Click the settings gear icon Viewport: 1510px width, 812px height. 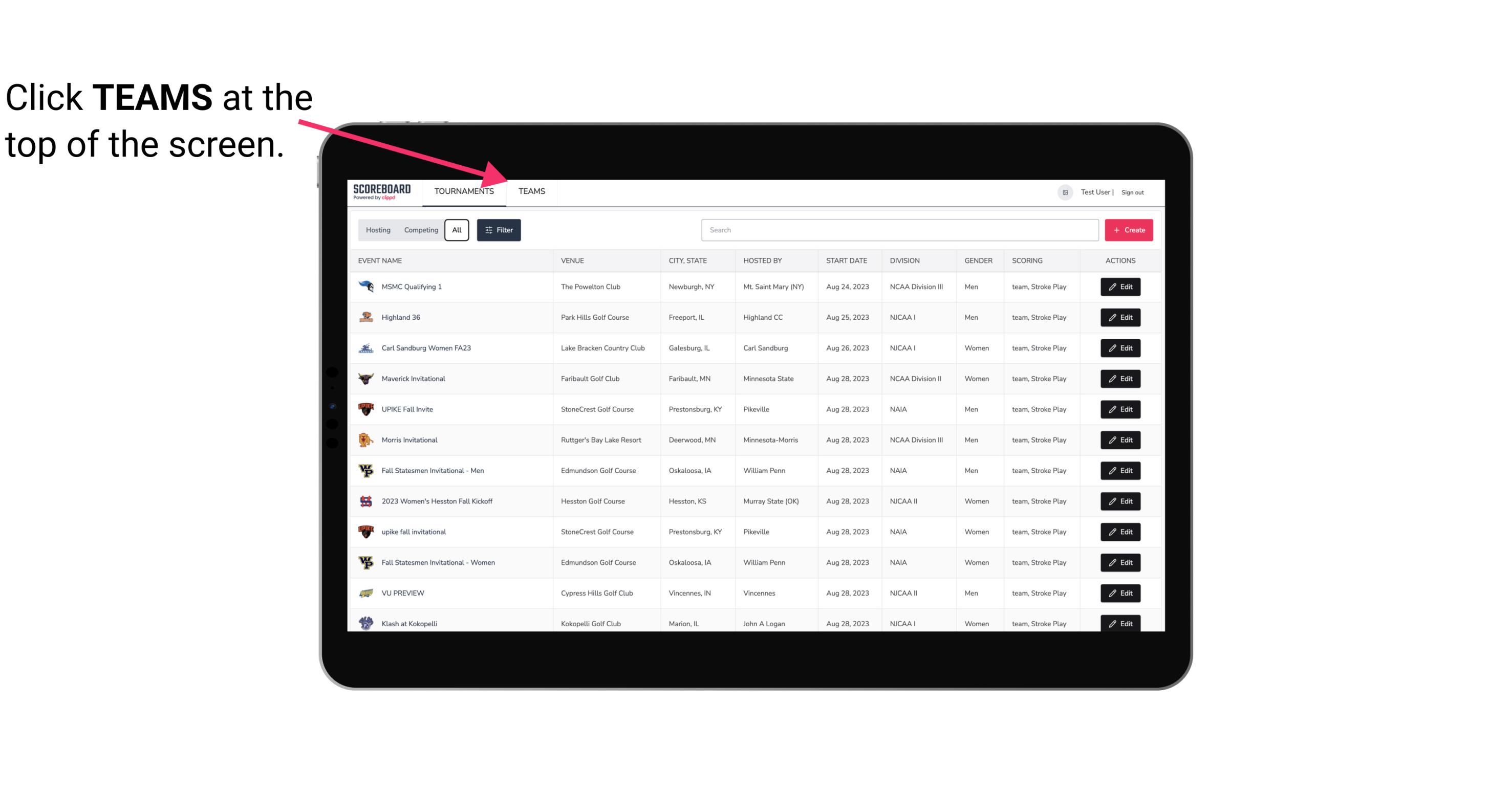point(1064,192)
